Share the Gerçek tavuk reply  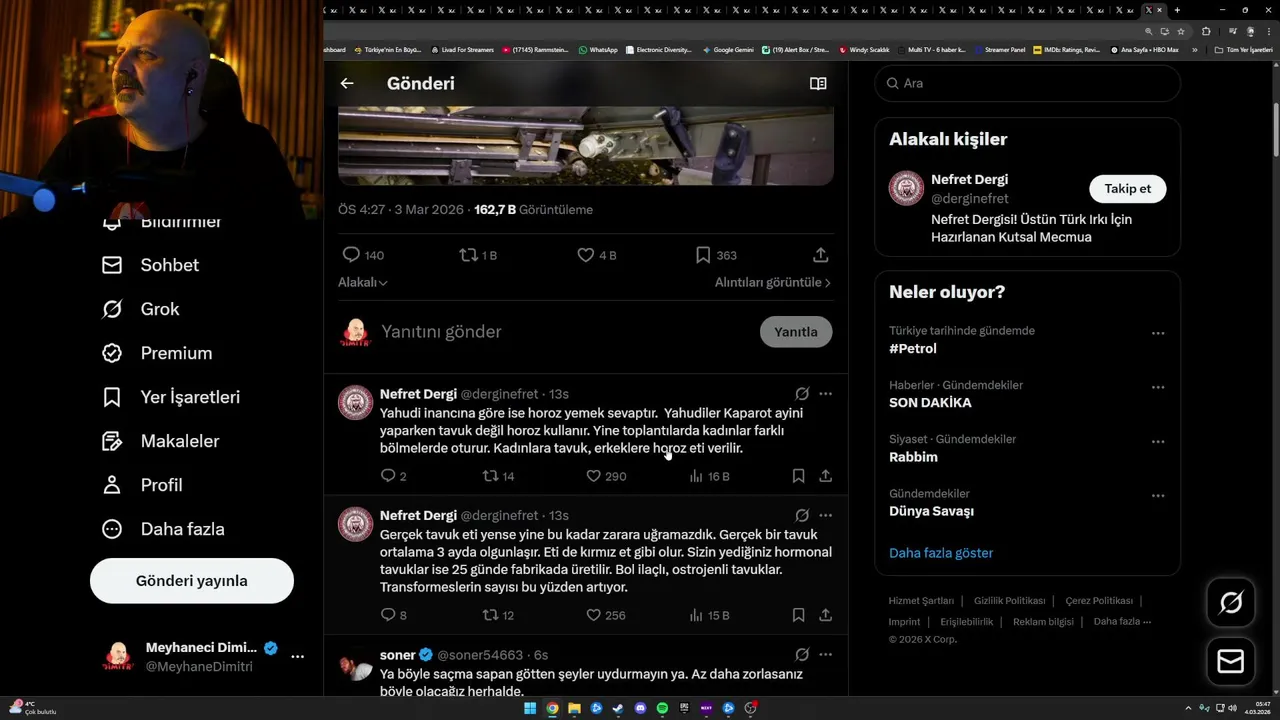click(x=826, y=615)
